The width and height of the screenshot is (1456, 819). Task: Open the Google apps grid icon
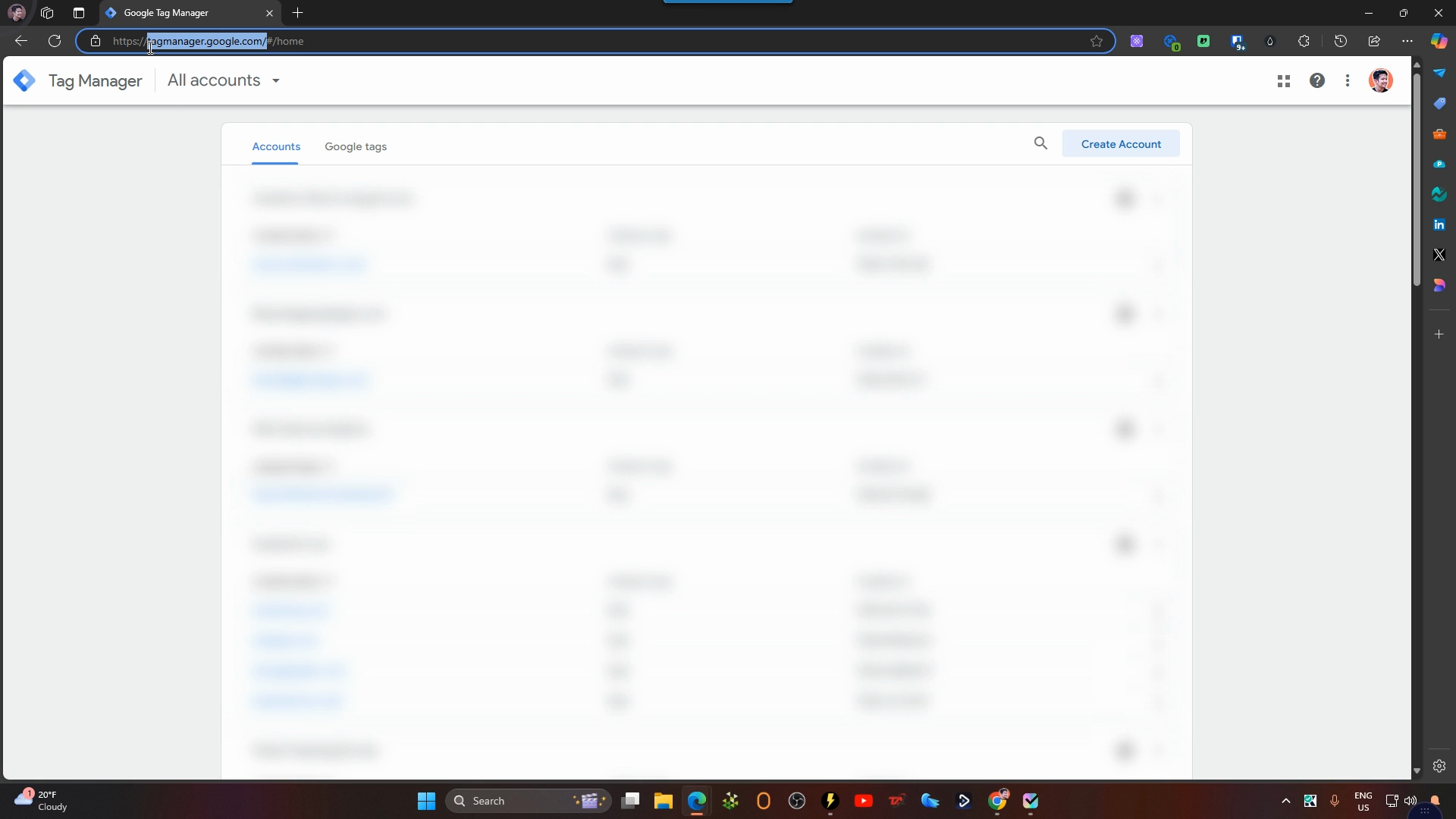click(1284, 81)
